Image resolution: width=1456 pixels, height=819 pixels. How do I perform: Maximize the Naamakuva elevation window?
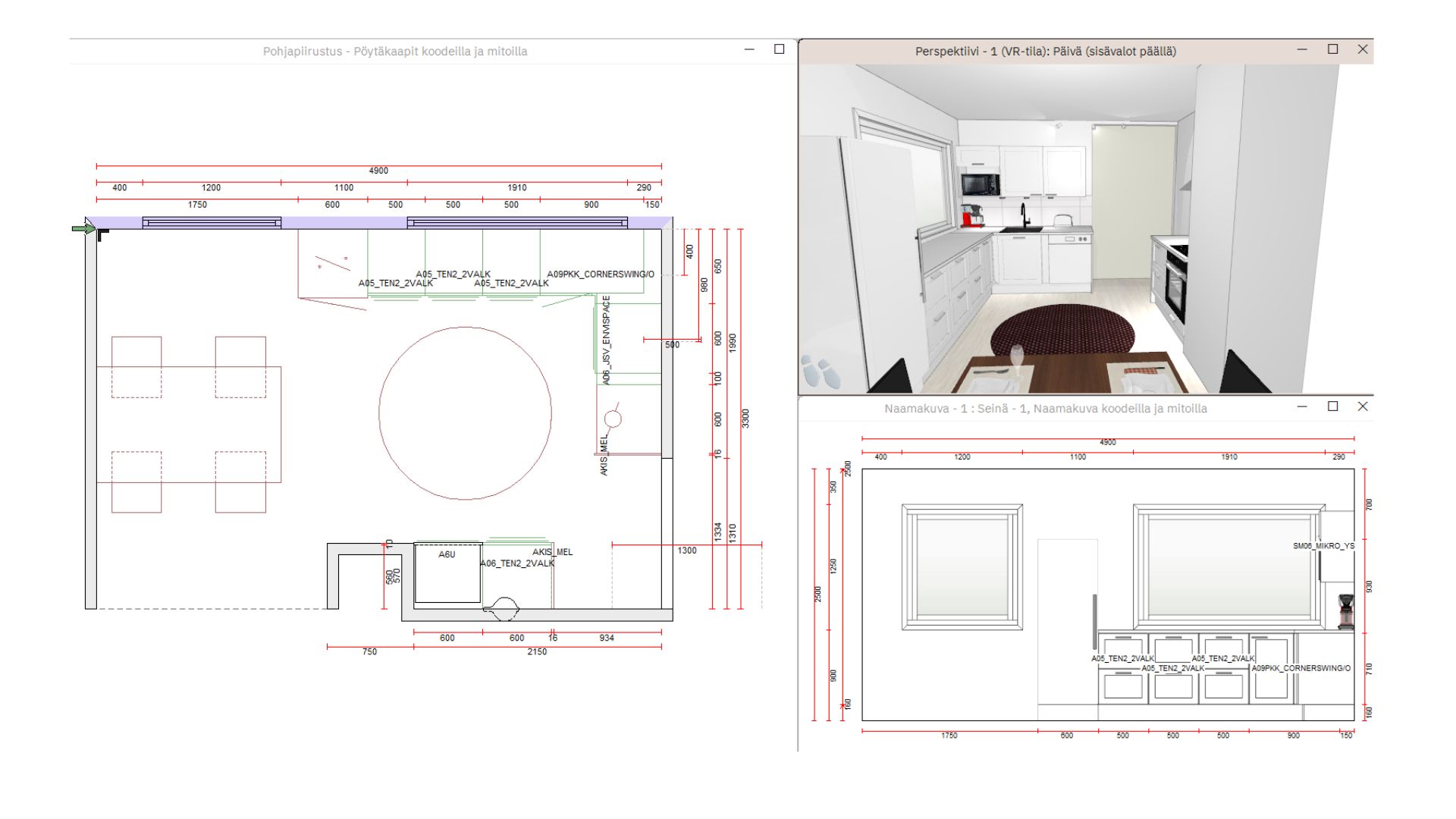1332,406
